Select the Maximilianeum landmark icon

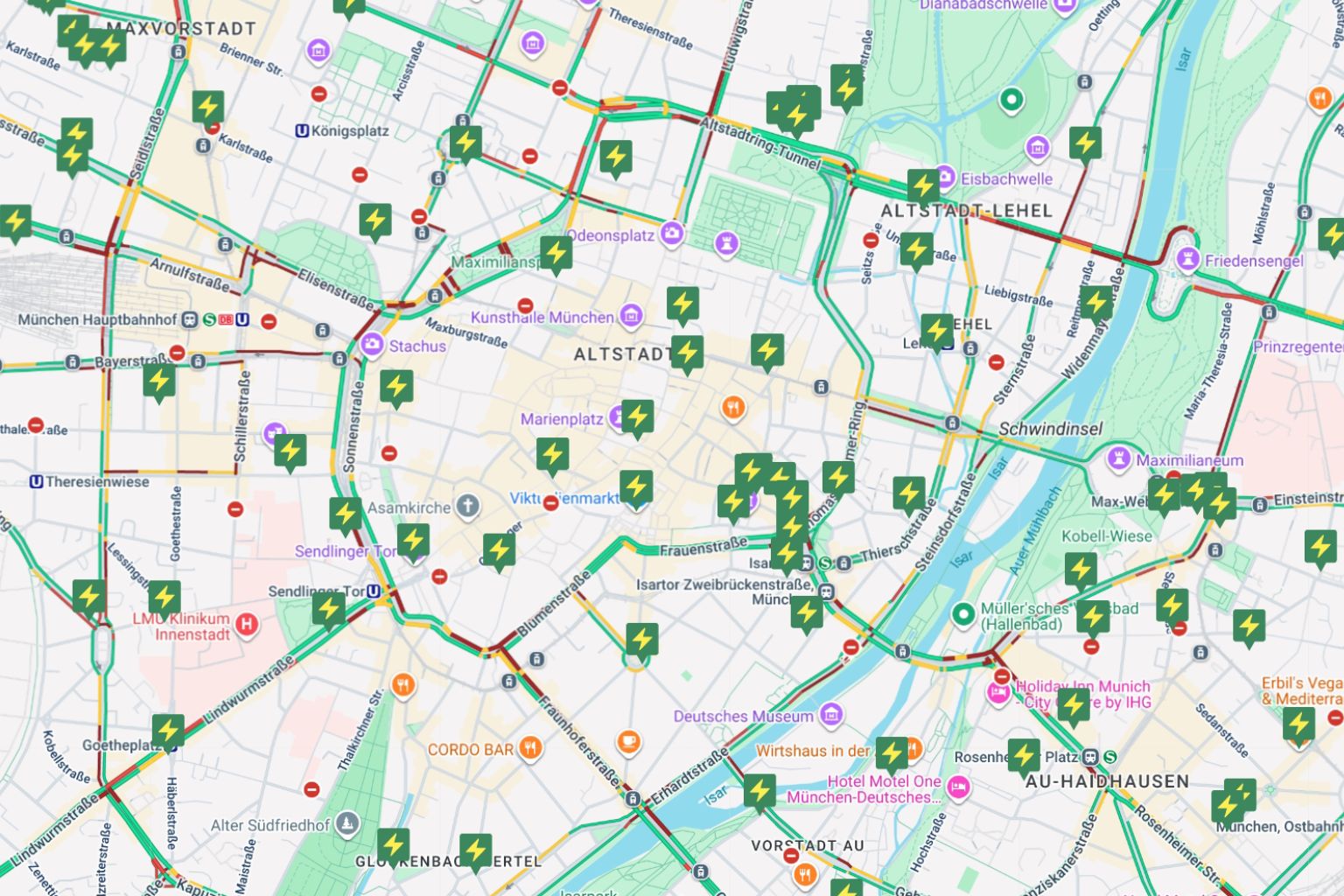(x=1118, y=458)
